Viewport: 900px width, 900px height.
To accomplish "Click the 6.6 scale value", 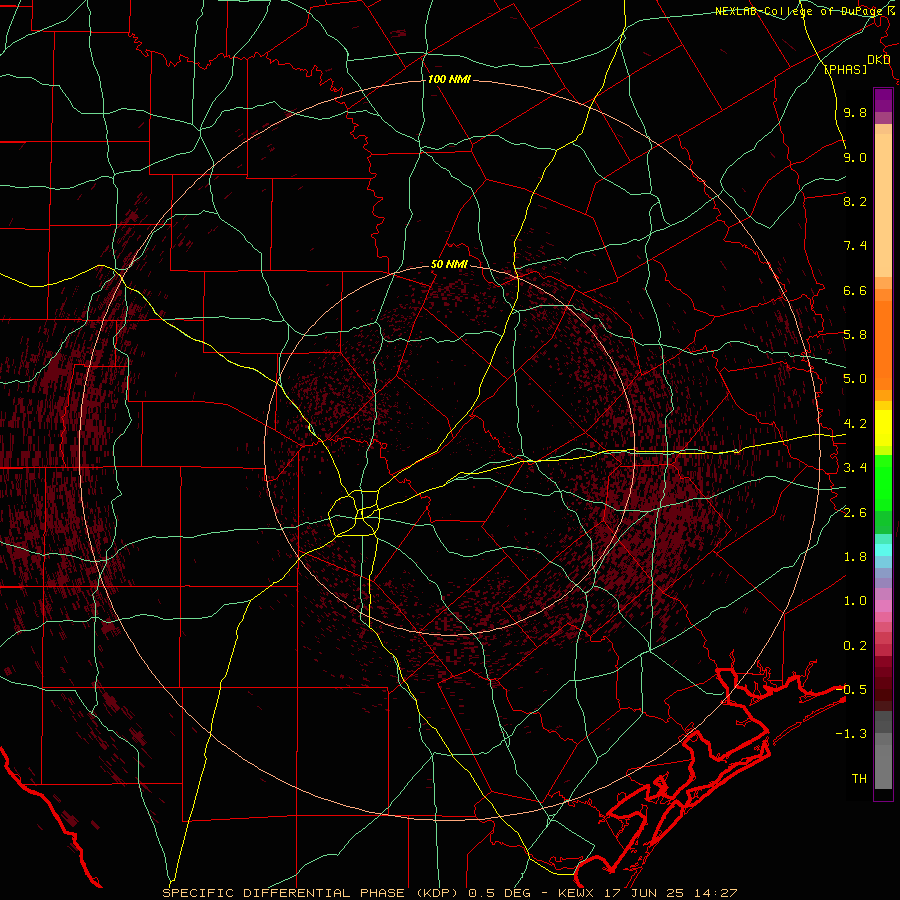I will coord(855,290).
